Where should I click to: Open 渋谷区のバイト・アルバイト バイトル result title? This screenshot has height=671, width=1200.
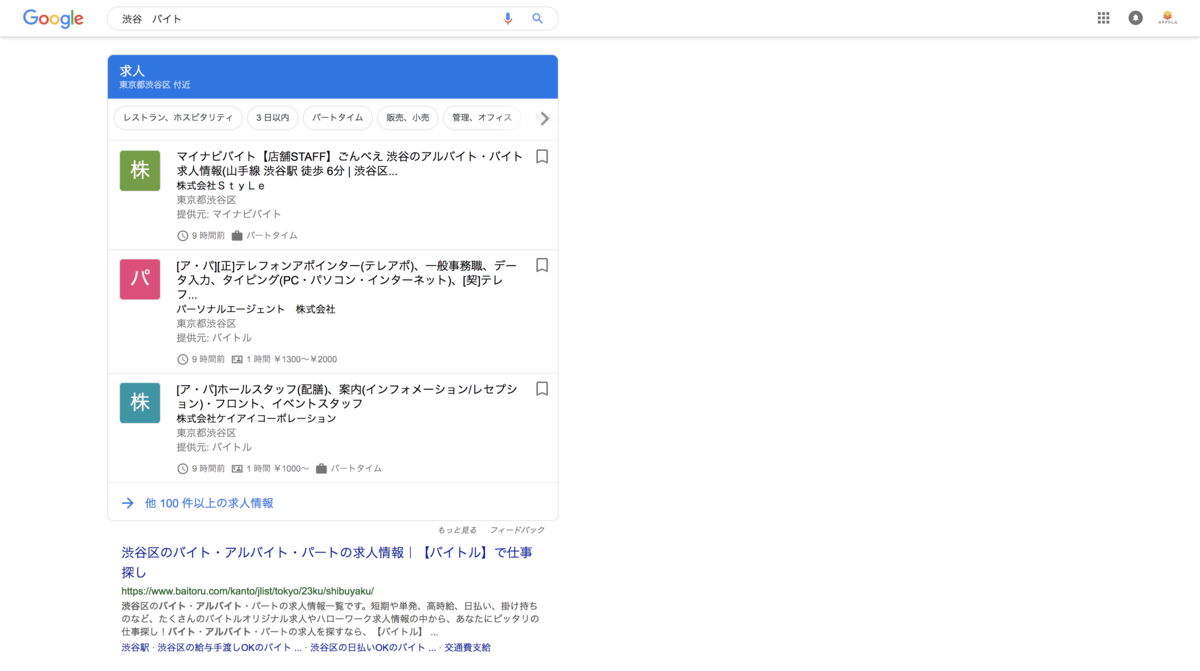tap(327, 562)
